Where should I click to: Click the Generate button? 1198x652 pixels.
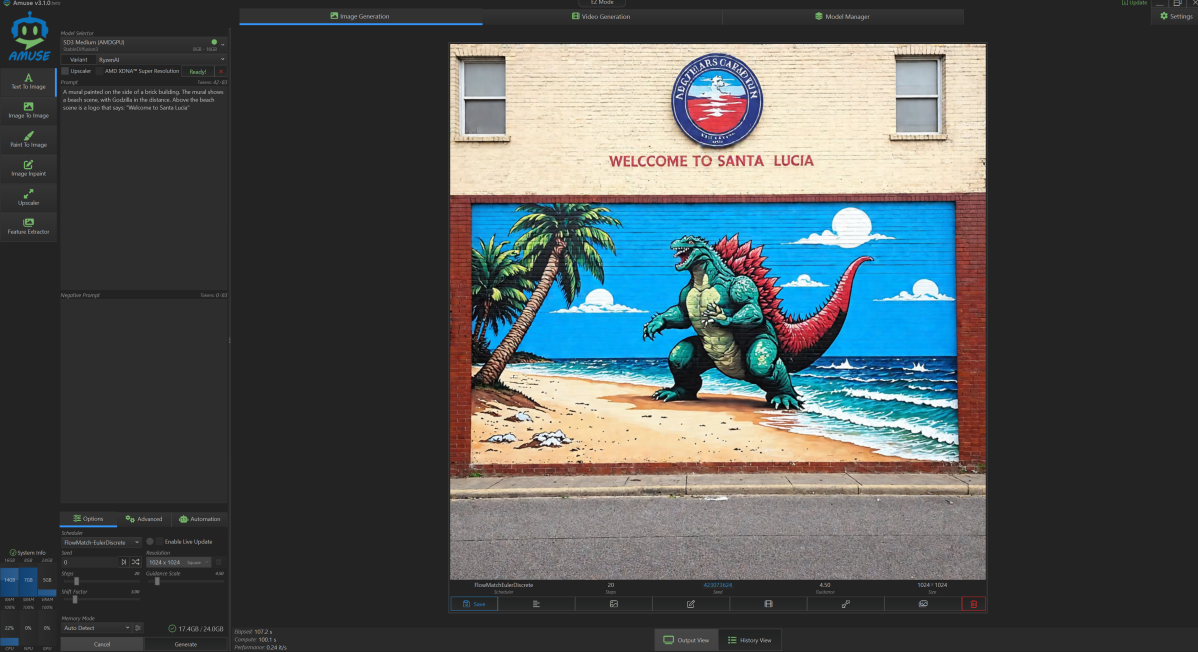pos(186,644)
